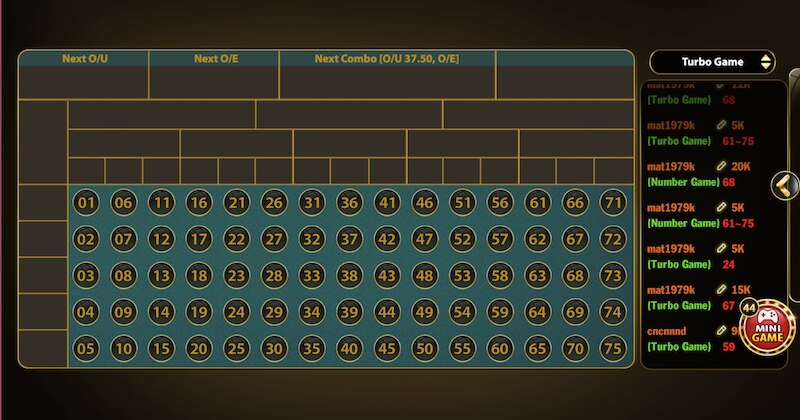The width and height of the screenshot is (800, 420).
Task: Click the Turbo Game up/down arrows
Action: 766,62
